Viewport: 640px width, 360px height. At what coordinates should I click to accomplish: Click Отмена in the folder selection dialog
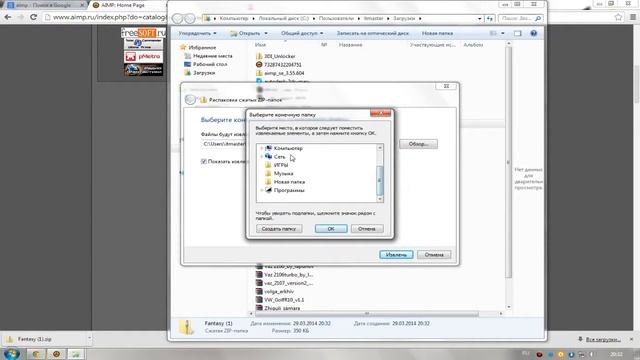[367, 229]
